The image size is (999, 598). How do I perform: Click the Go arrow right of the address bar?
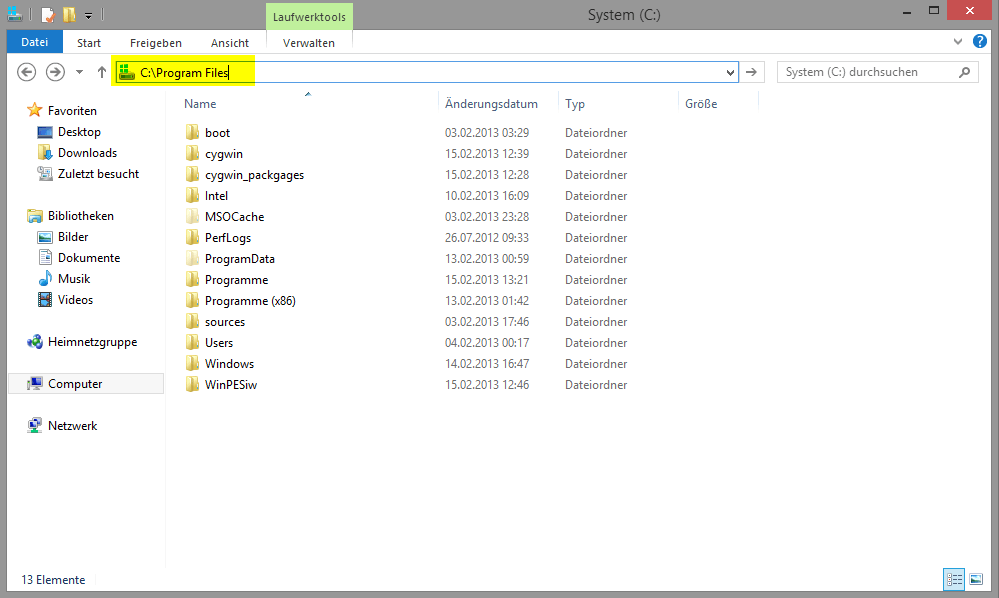click(x=751, y=72)
